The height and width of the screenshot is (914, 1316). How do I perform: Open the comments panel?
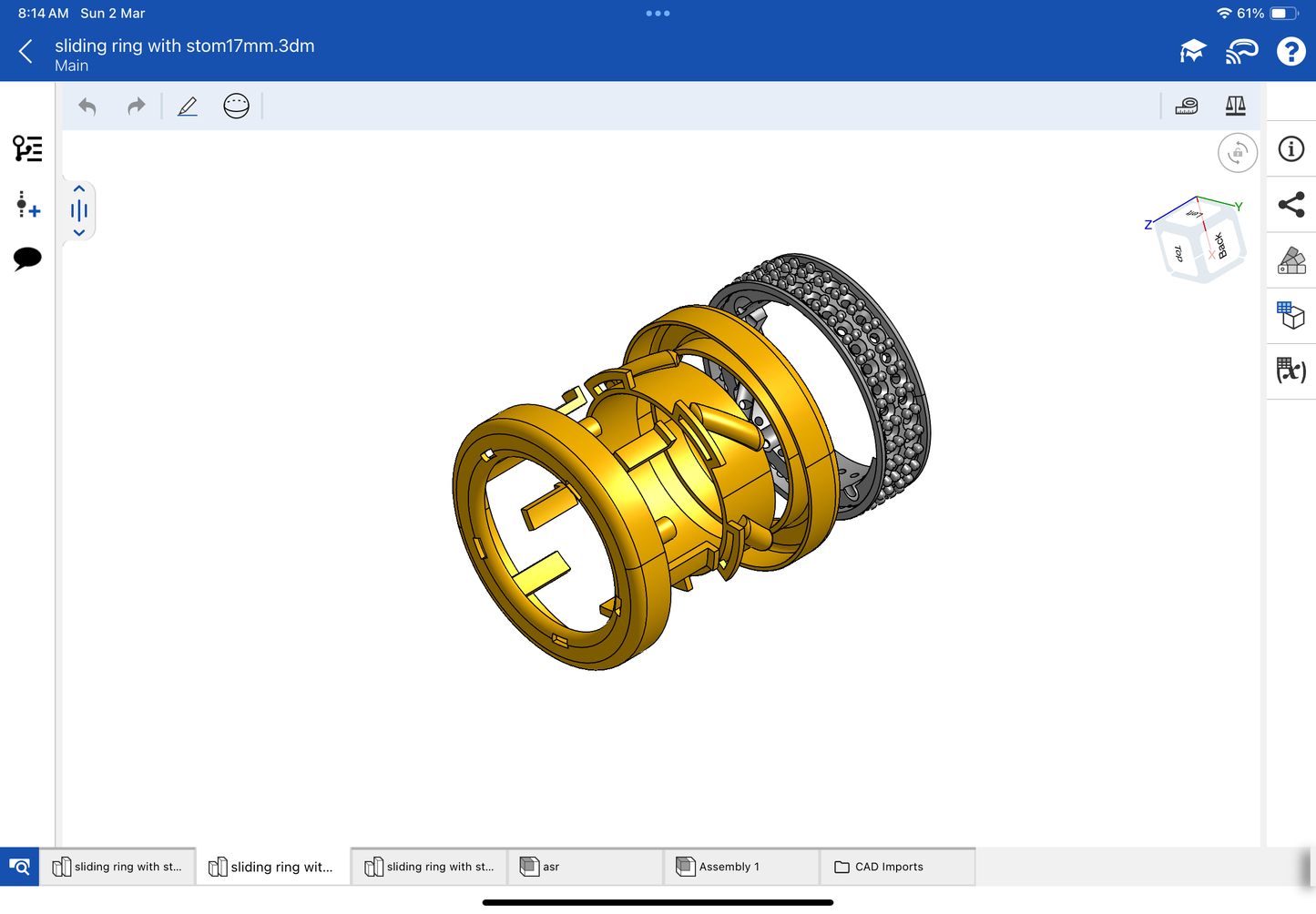(27, 259)
